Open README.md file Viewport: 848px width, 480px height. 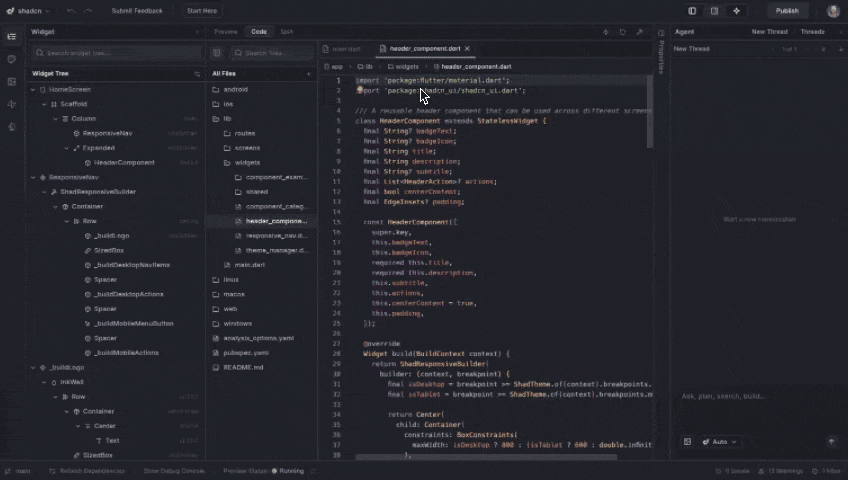coord(243,368)
